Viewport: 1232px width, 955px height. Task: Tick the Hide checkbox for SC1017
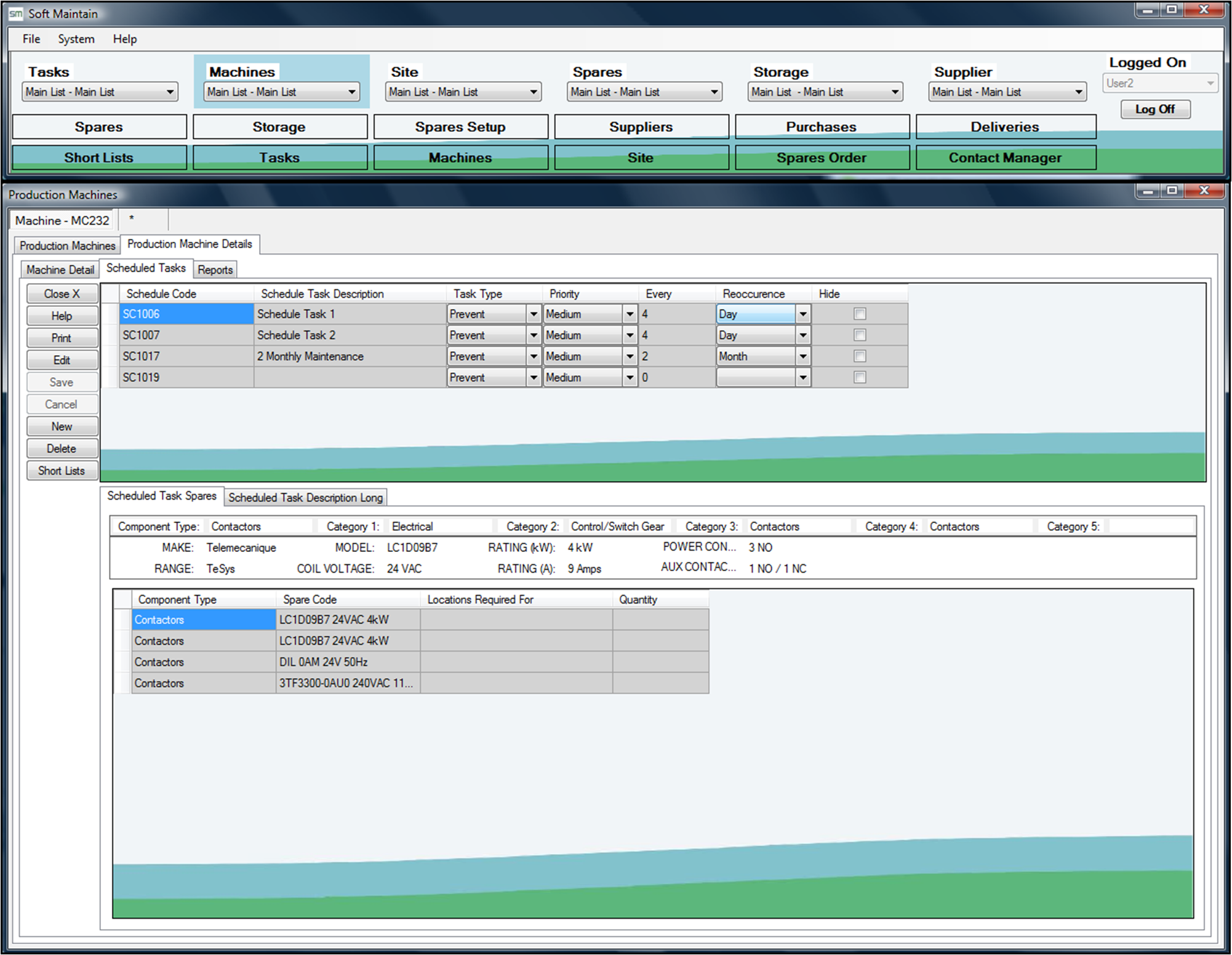[860, 356]
